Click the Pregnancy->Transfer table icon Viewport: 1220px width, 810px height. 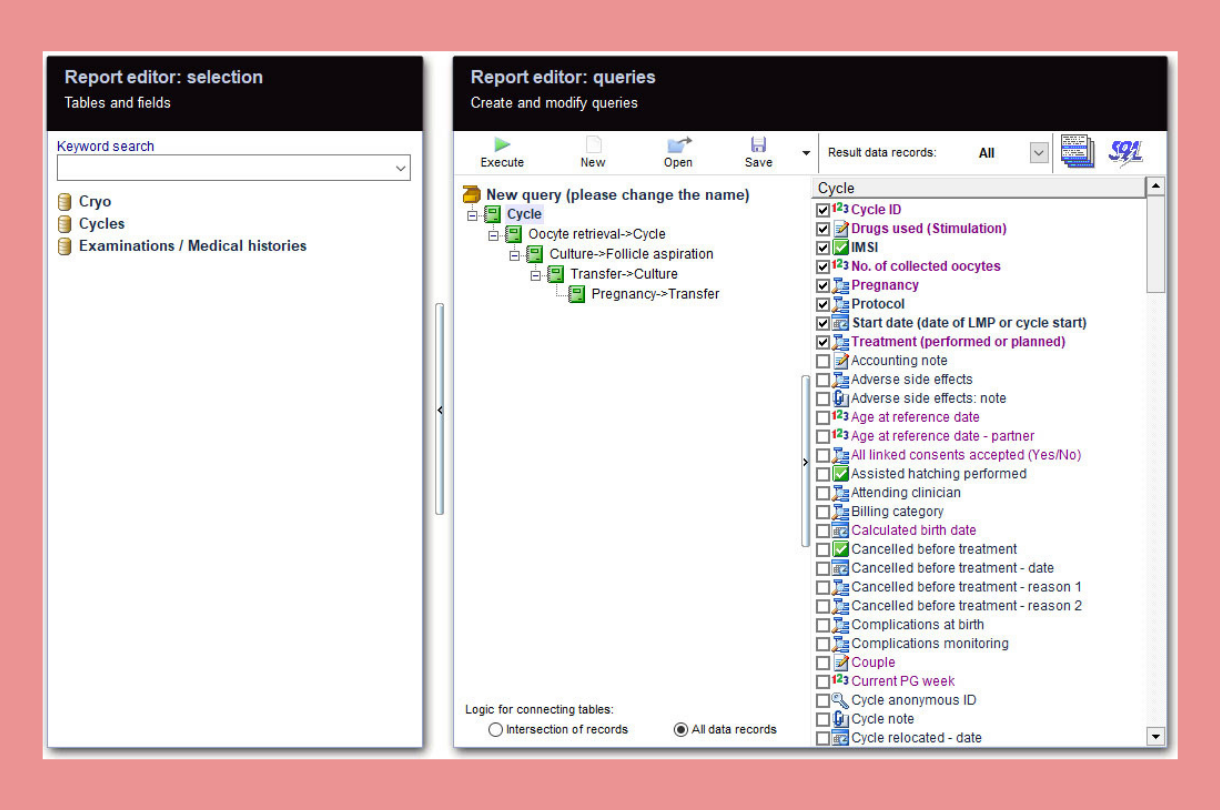coord(577,294)
